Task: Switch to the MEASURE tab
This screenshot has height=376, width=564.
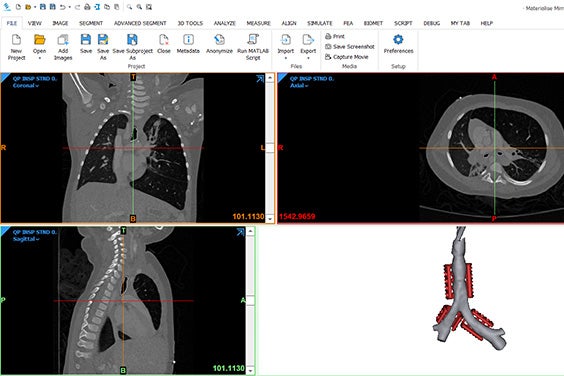Action: tap(259, 23)
